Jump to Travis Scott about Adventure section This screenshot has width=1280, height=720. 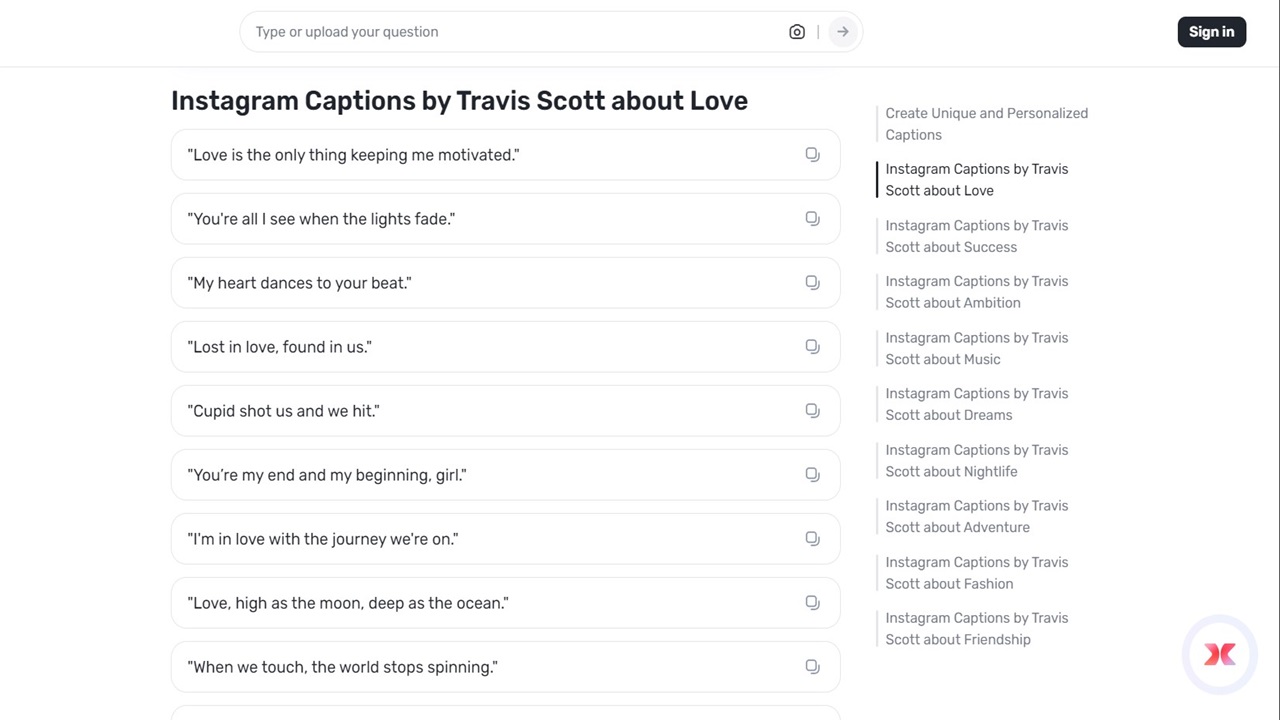[x=976, y=516]
